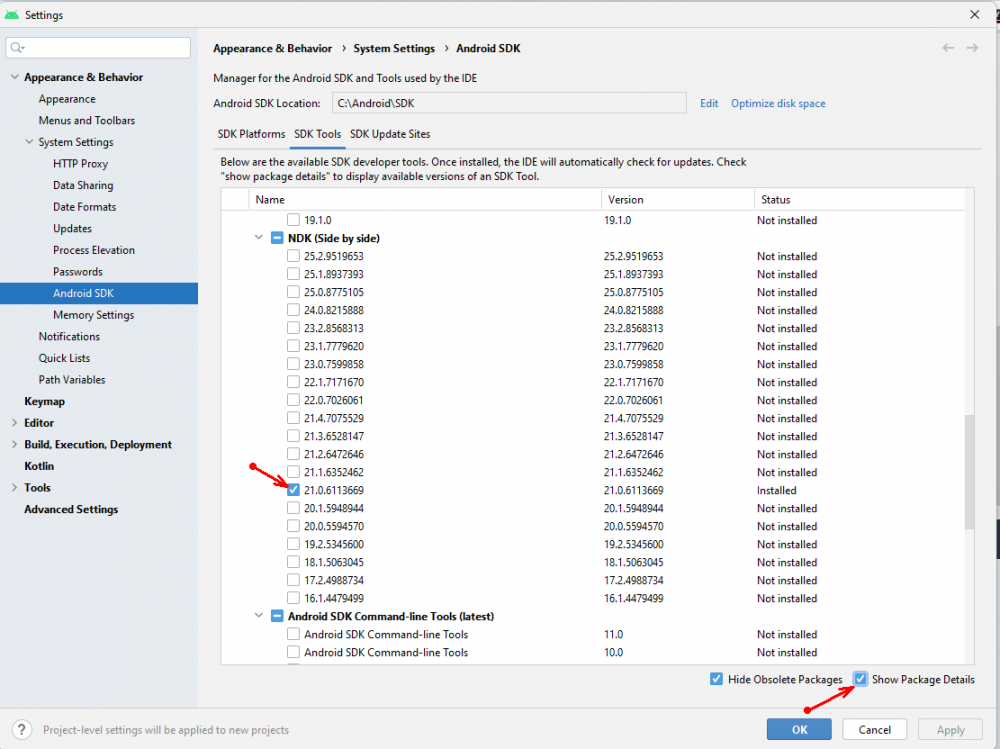
Task: Expand the Tools settings section
Action: (x=15, y=487)
